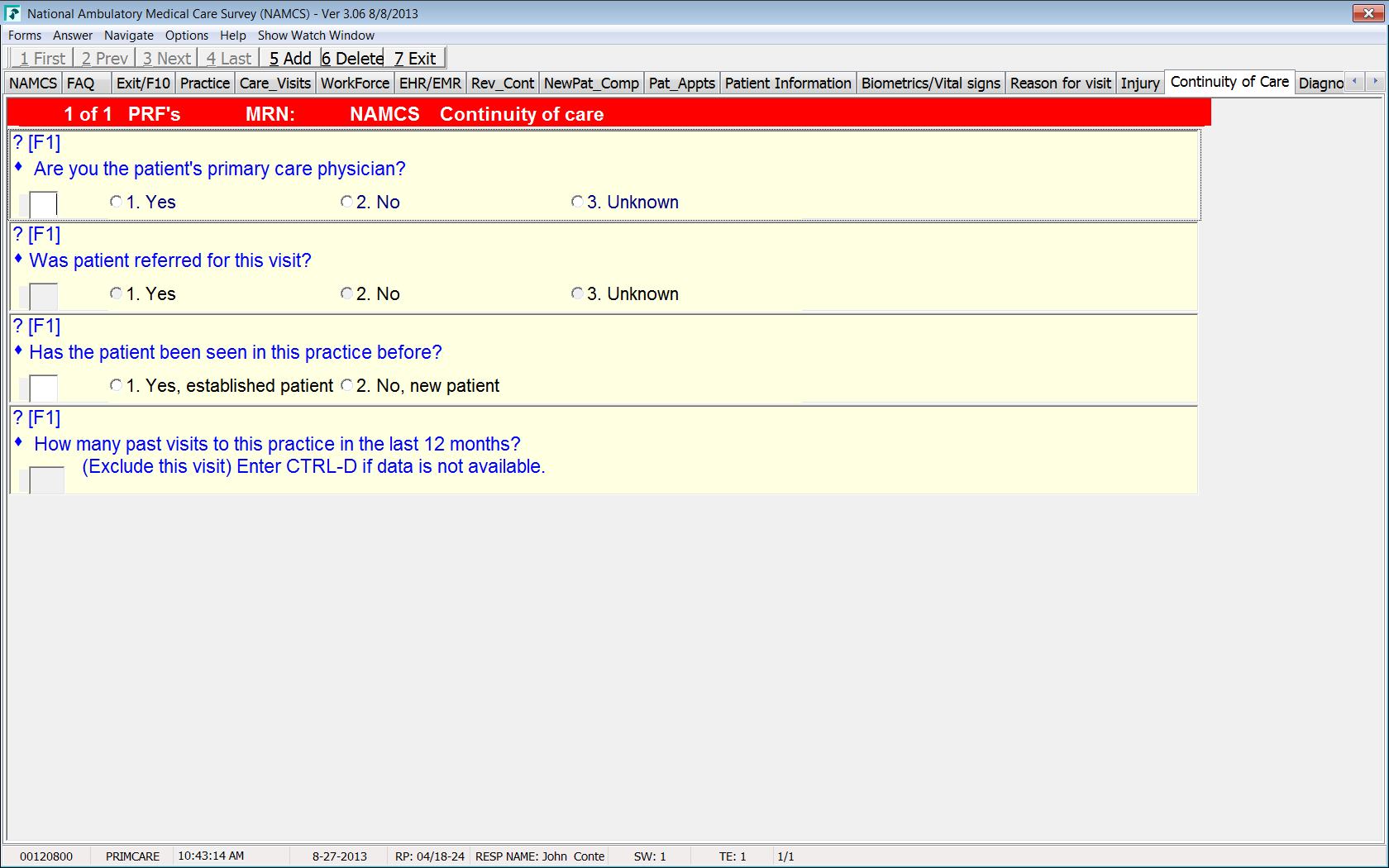Click Show Watch Window menu item
1389x868 pixels.
[x=316, y=36]
